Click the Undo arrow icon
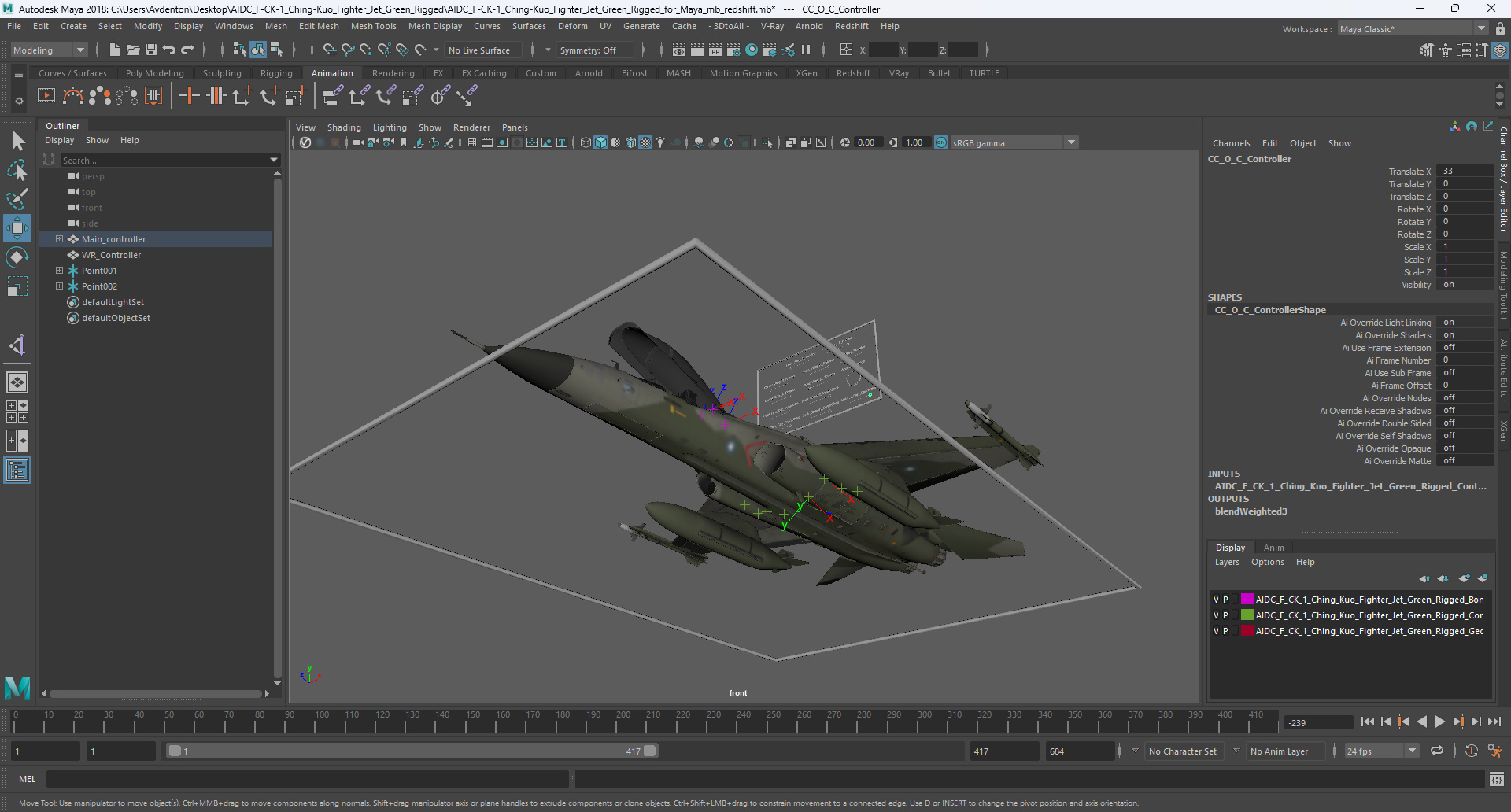 pyautogui.click(x=169, y=50)
